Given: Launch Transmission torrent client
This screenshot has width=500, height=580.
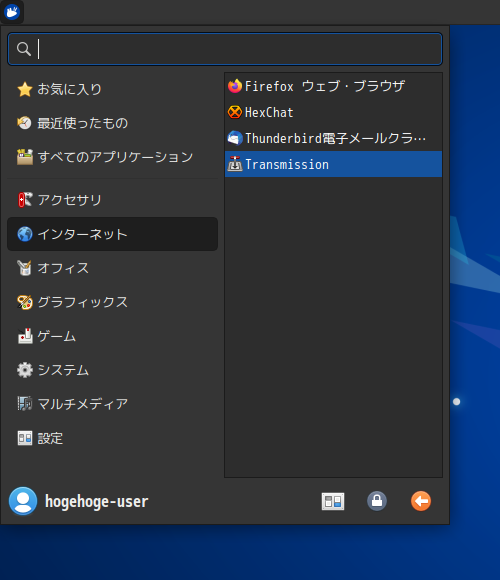Looking at the screenshot, I should pyautogui.click(x=333, y=164).
